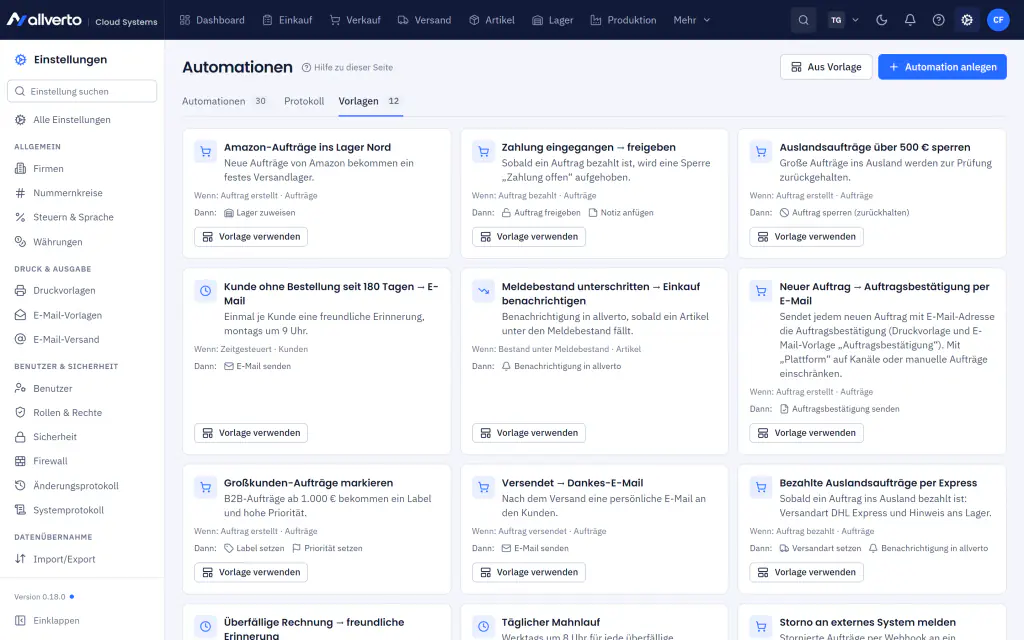The height and width of the screenshot is (640, 1024).
Task: Use template Neuer Auftrag Auftragsbestätigung
Action: coord(807,433)
